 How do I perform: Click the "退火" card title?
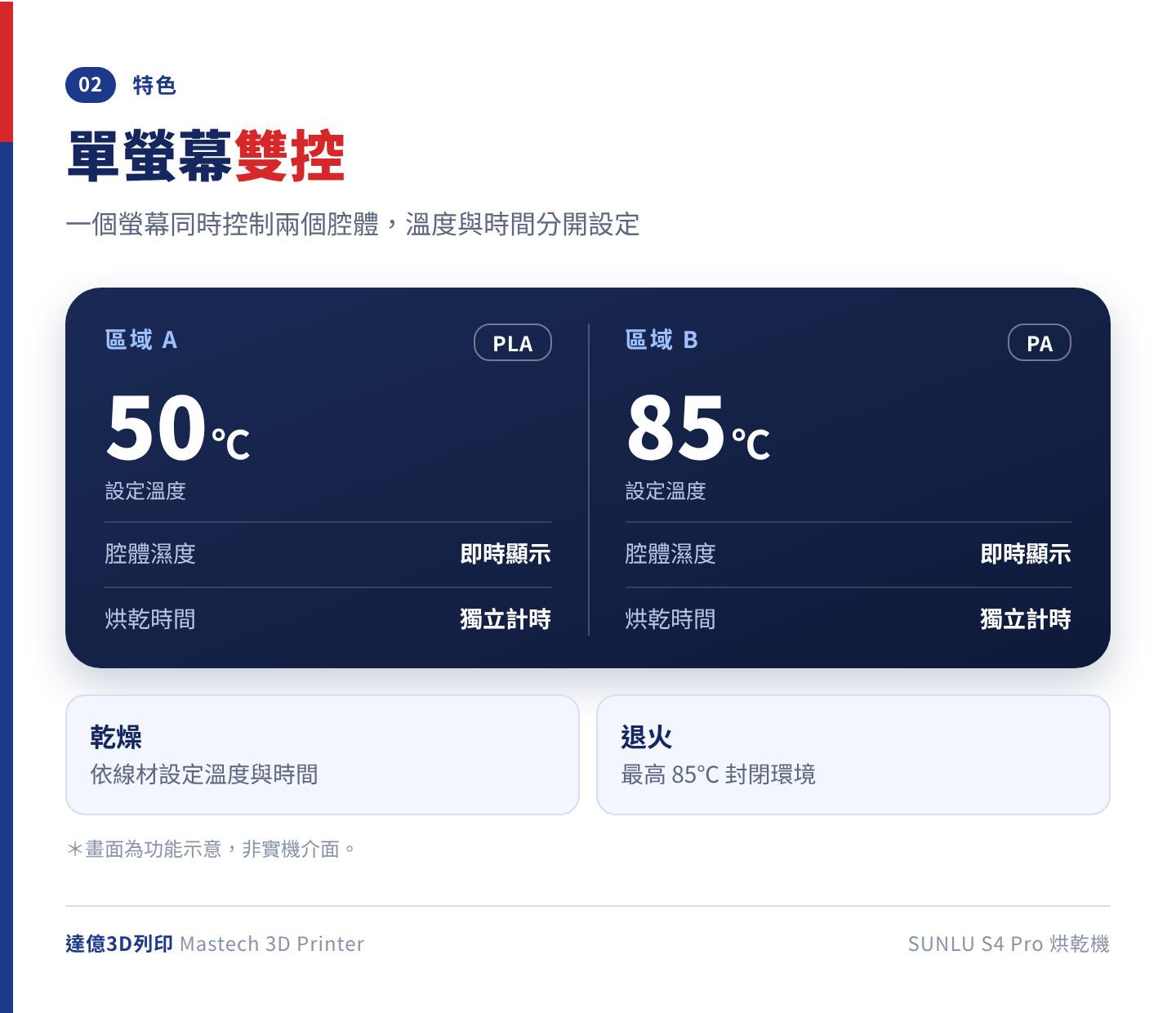[647, 737]
